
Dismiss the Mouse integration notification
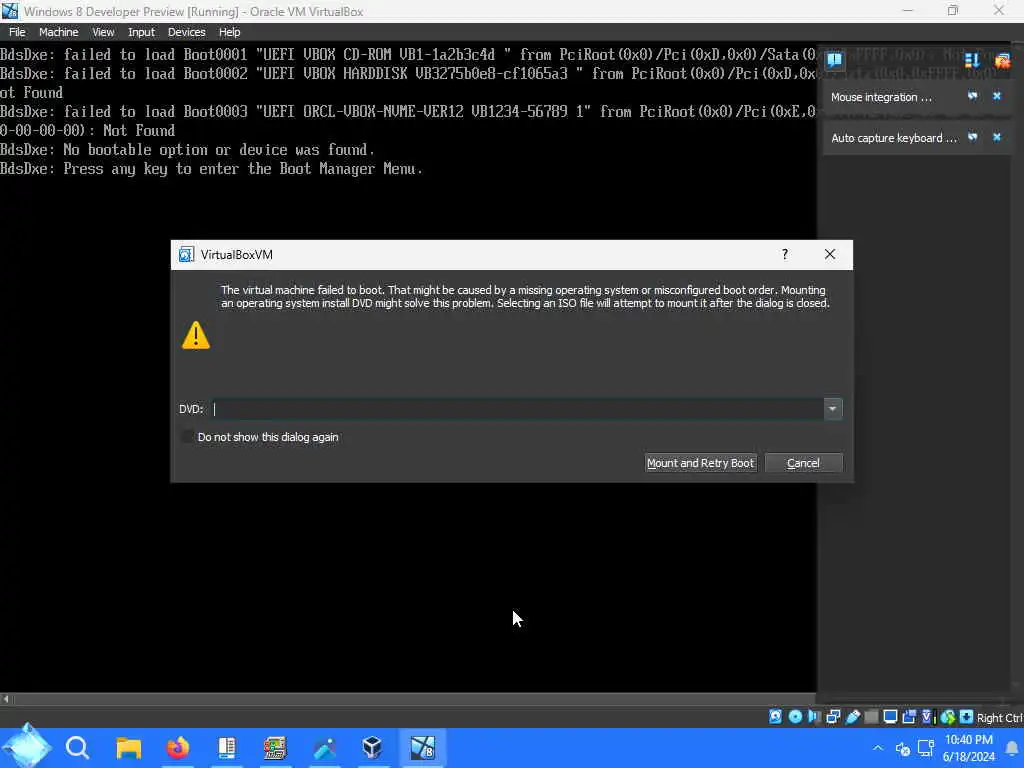click(997, 96)
